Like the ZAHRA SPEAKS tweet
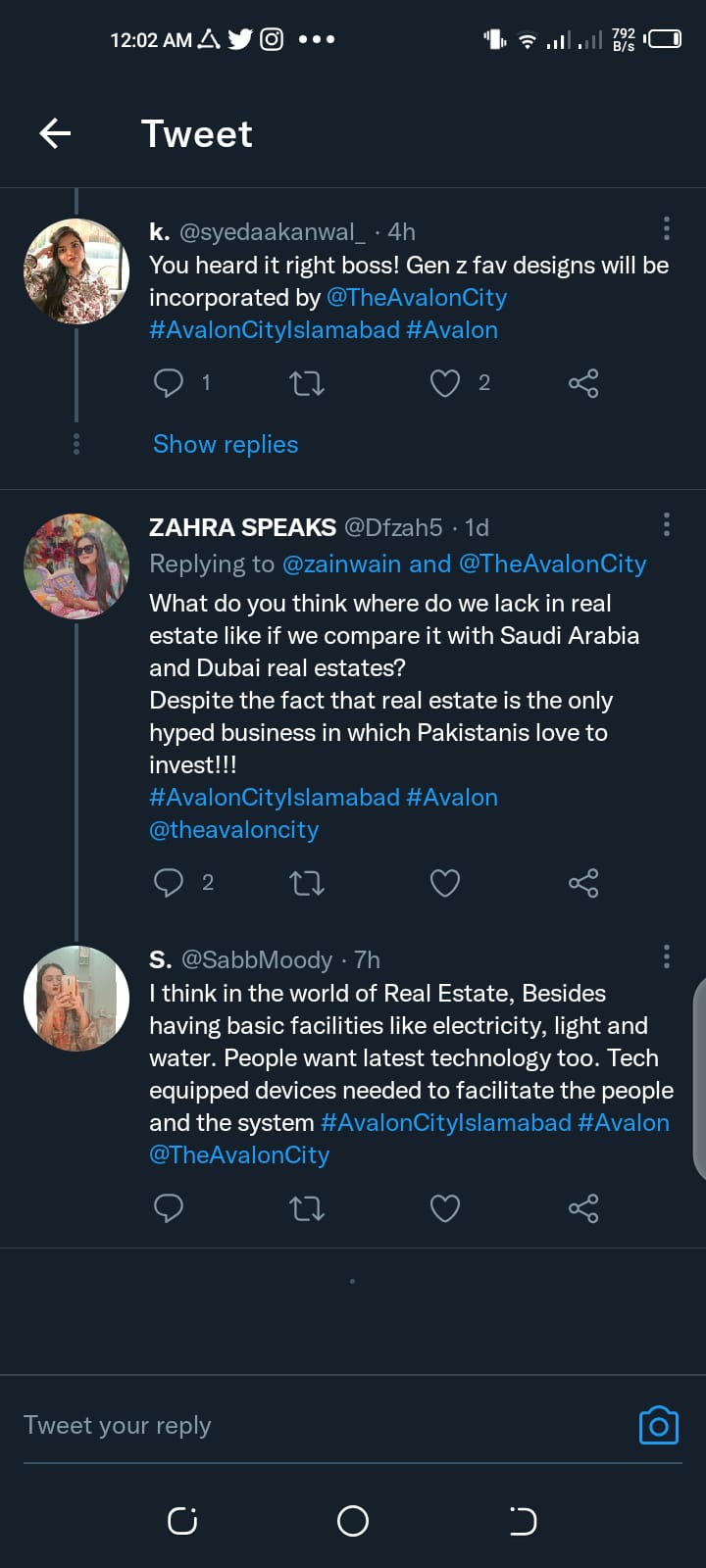706x1568 pixels. click(x=445, y=883)
